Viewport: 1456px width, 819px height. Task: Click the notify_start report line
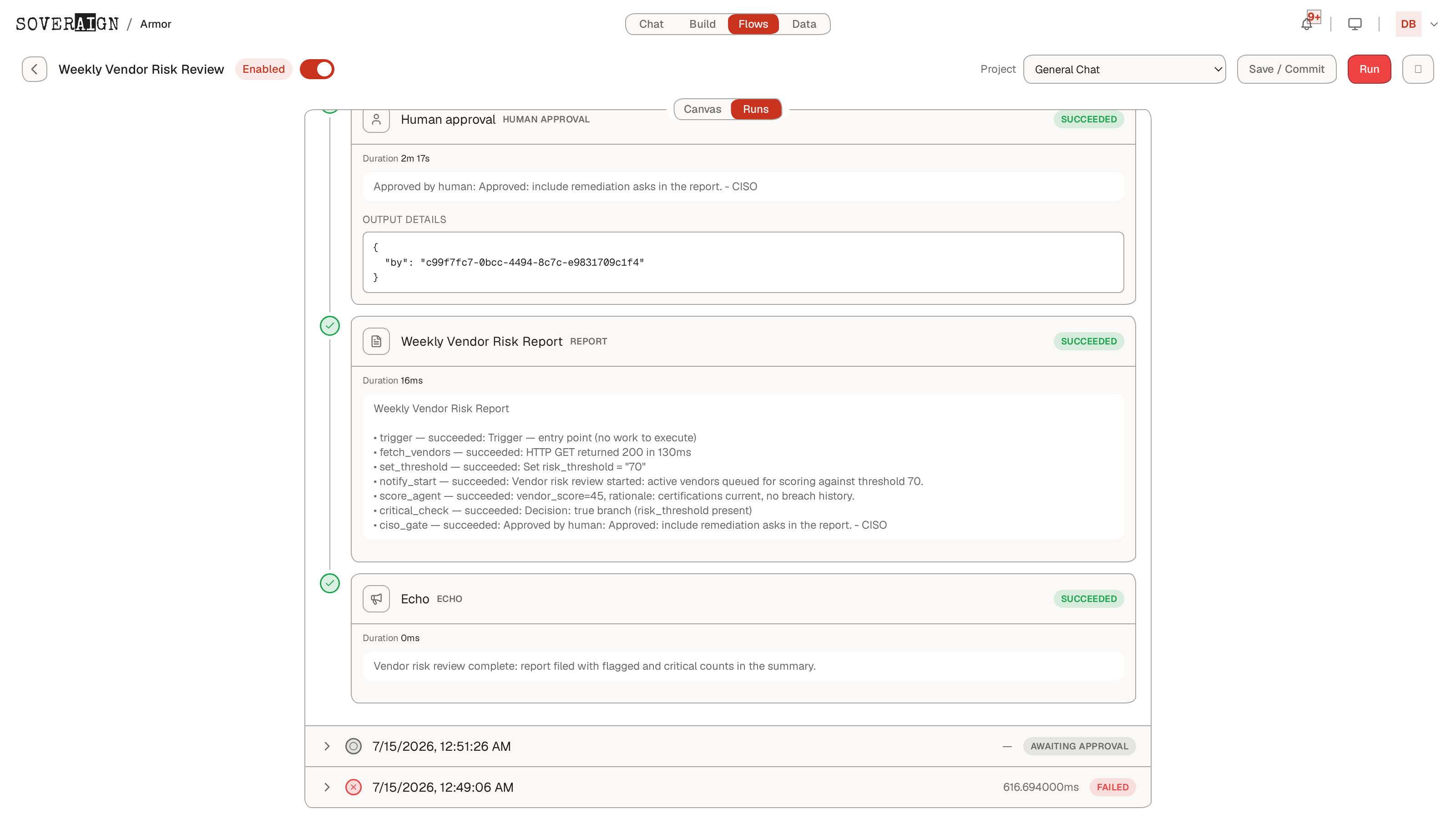648,481
